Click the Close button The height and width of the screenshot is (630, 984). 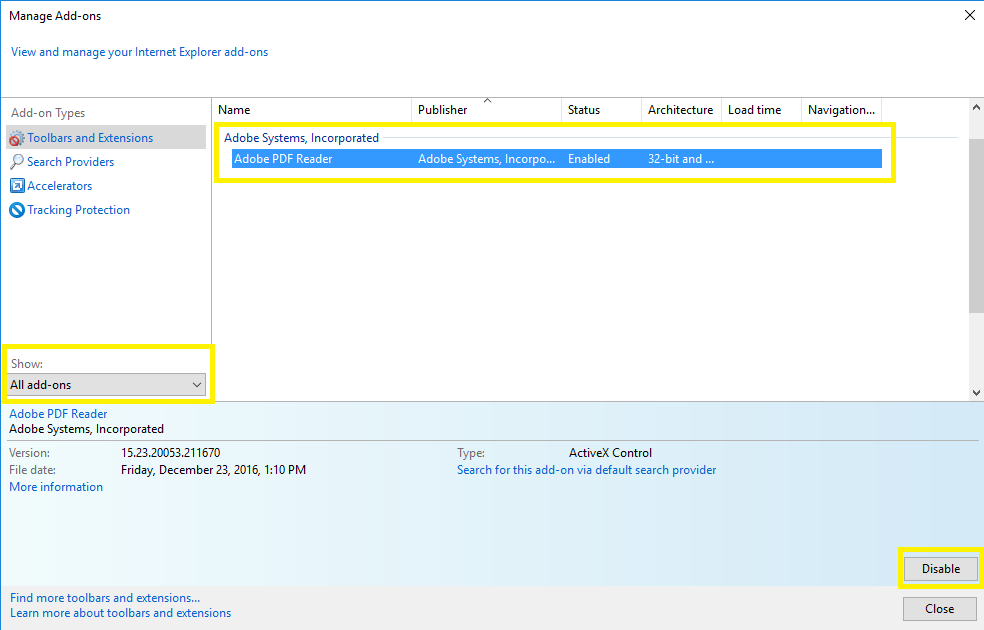point(939,609)
